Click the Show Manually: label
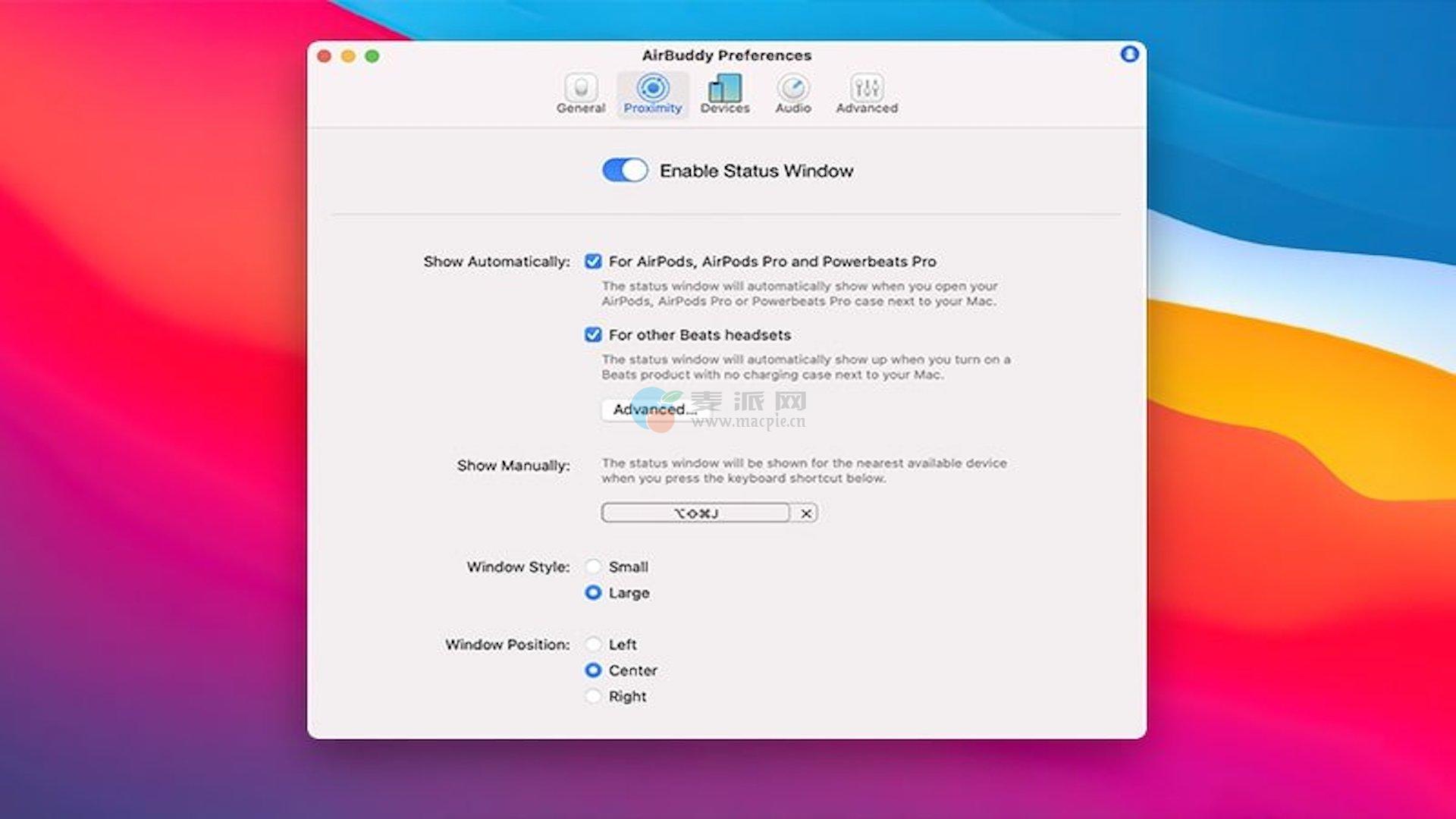1456x819 pixels. pos(513,466)
